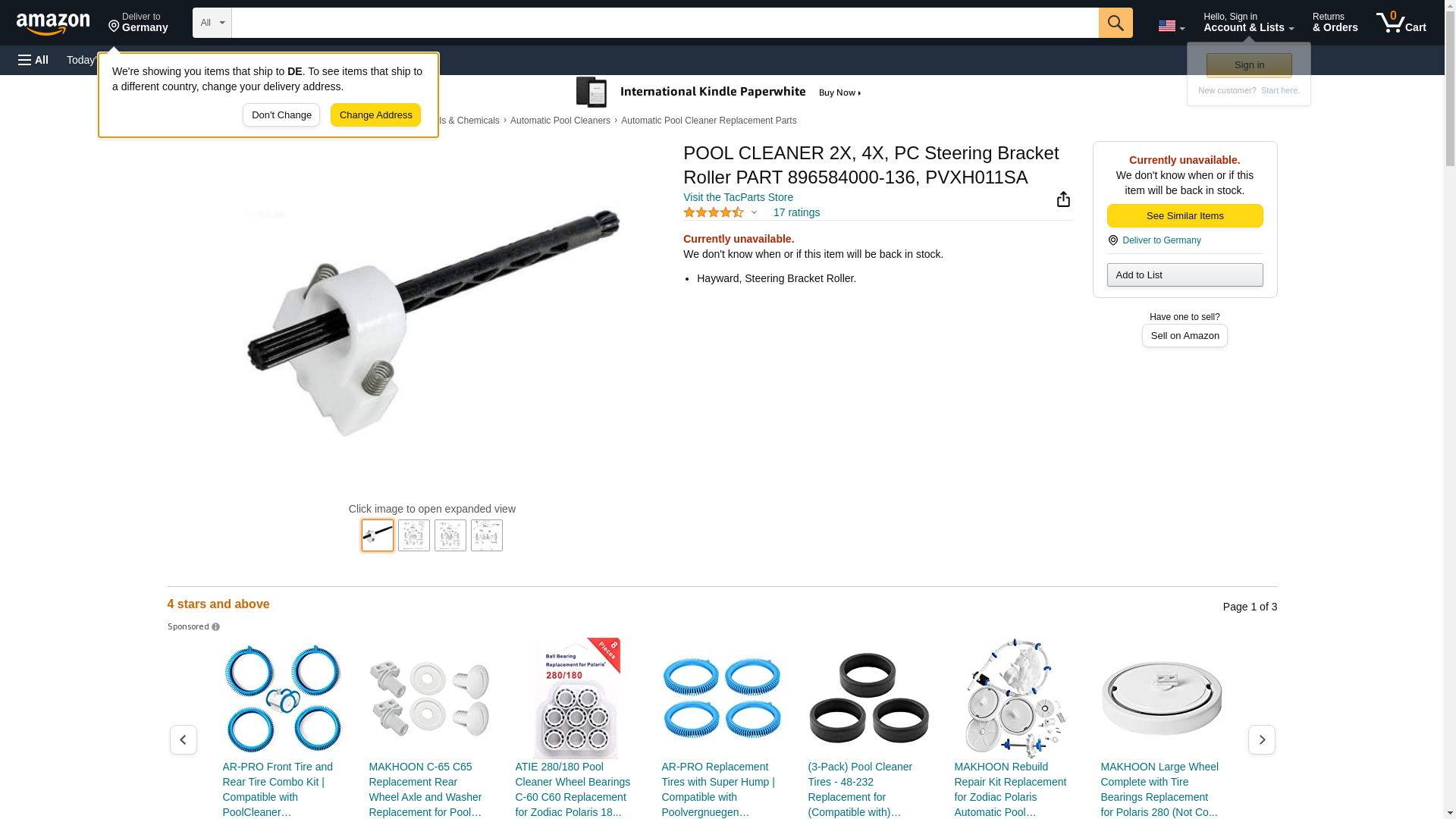Viewport: 1456px width, 819px height.
Task: Click the share icon near ratings
Action: [1063, 199]
